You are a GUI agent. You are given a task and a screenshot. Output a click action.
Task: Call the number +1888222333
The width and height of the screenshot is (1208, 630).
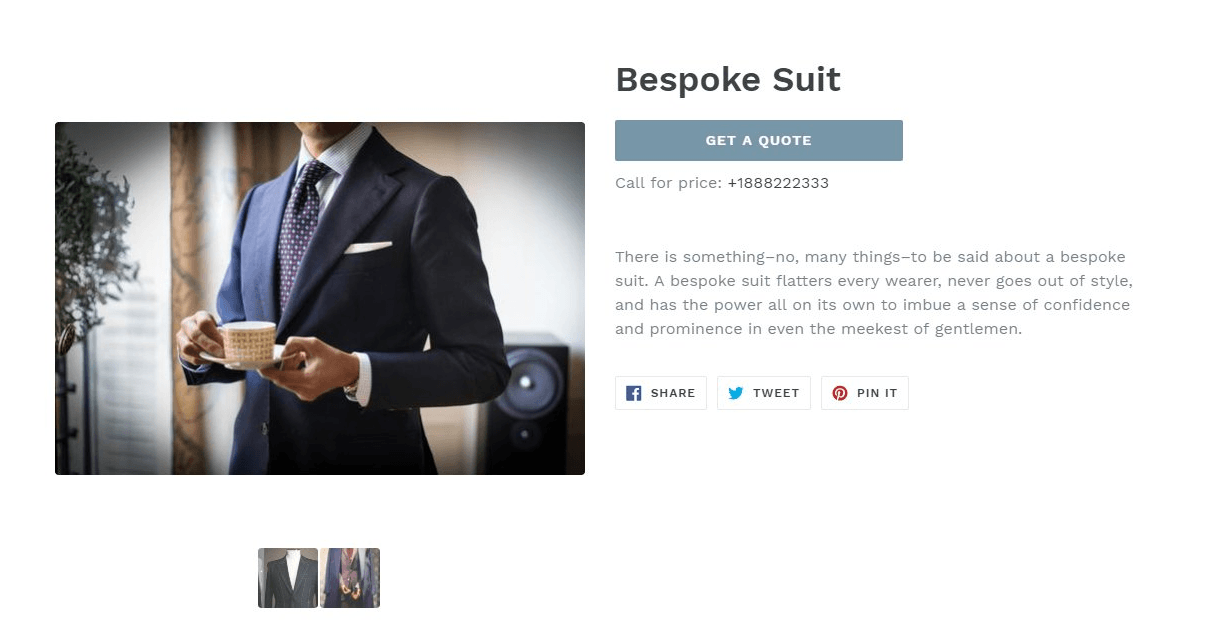(x=779, y=183)
